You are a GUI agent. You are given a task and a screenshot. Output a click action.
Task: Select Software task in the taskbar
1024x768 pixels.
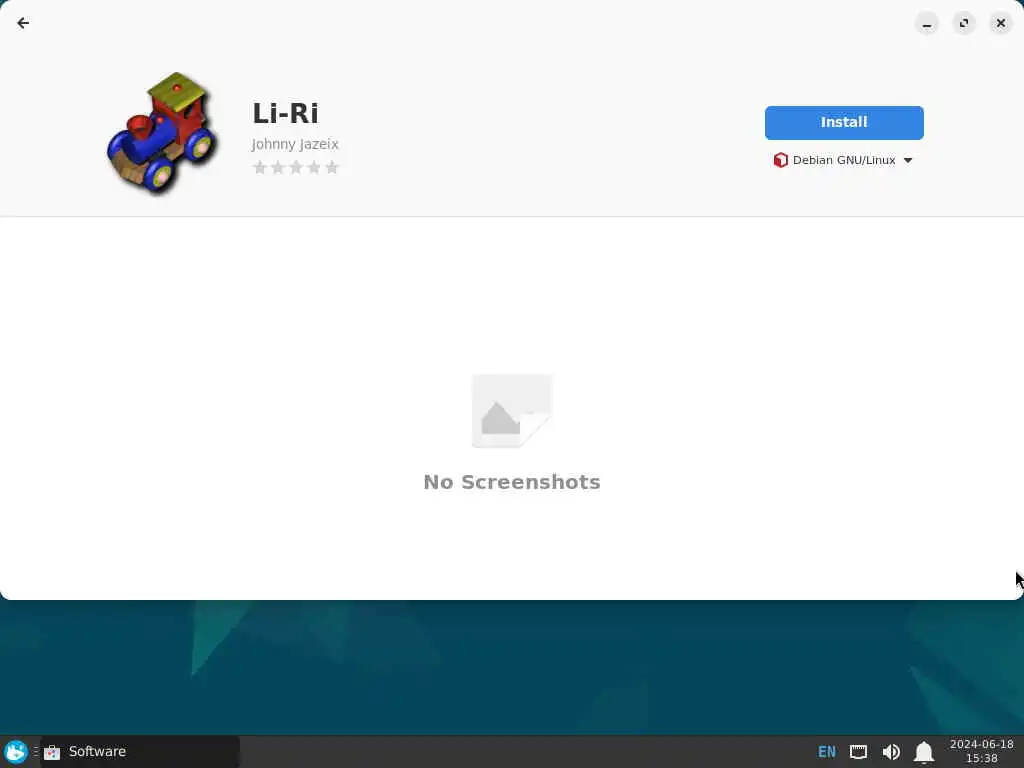(140, 752)
